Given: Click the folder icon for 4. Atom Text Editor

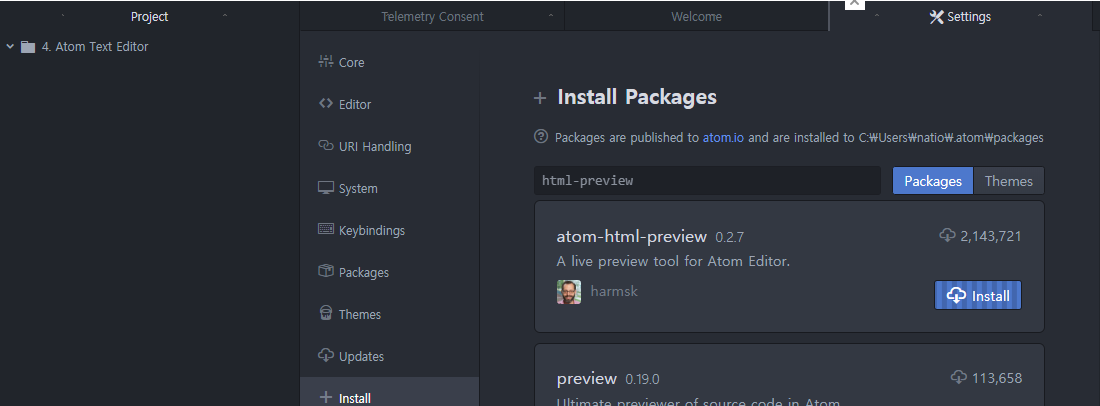Looking at the screenshot, I should (x=28, y=47).
